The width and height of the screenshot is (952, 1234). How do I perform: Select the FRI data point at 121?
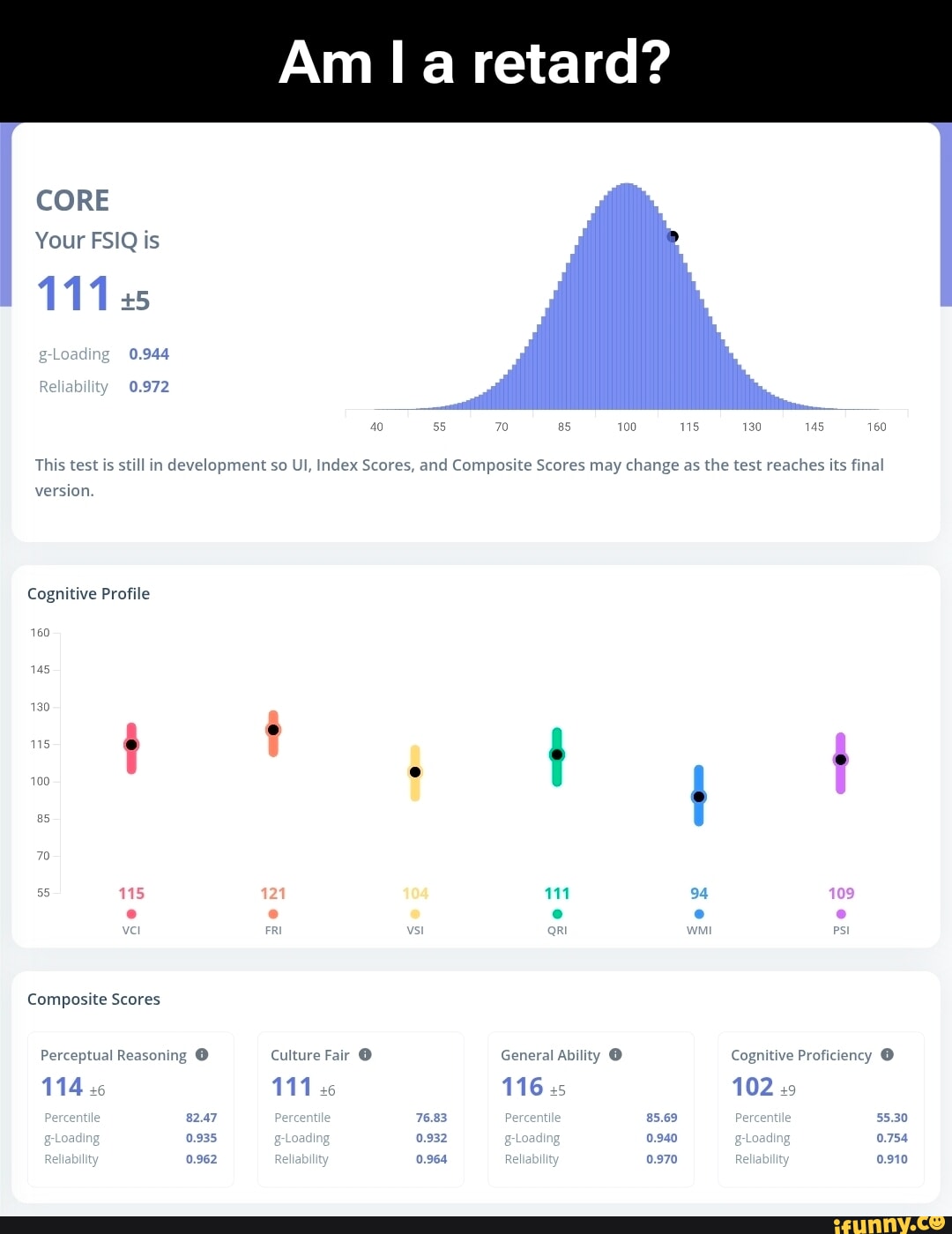(x=273, y=730)
